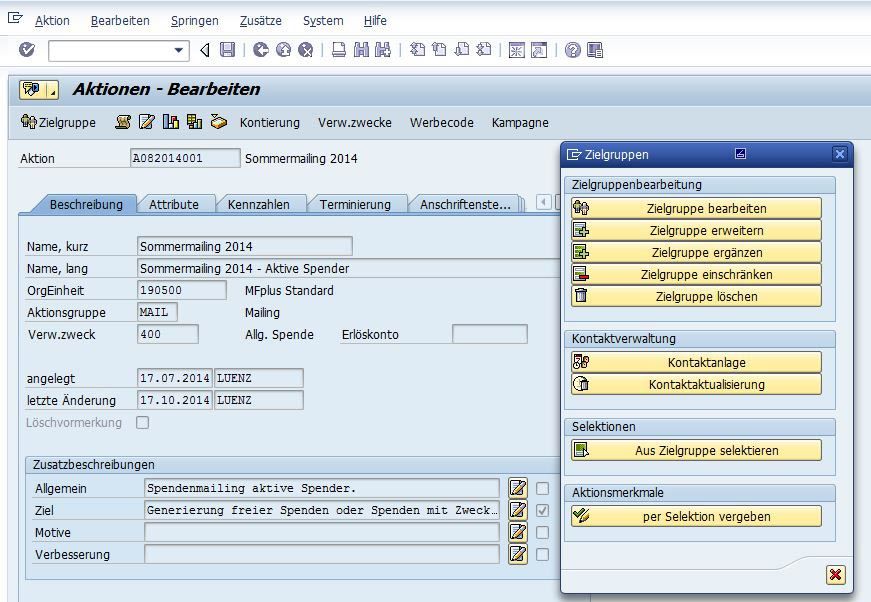Viewport: 871px width, 602px height.
Task: Click the Motive text field
Action: tap(322, 532)
